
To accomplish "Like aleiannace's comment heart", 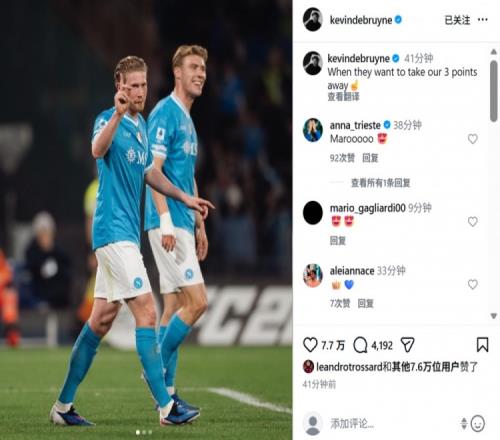I will (x=472, y=284).
